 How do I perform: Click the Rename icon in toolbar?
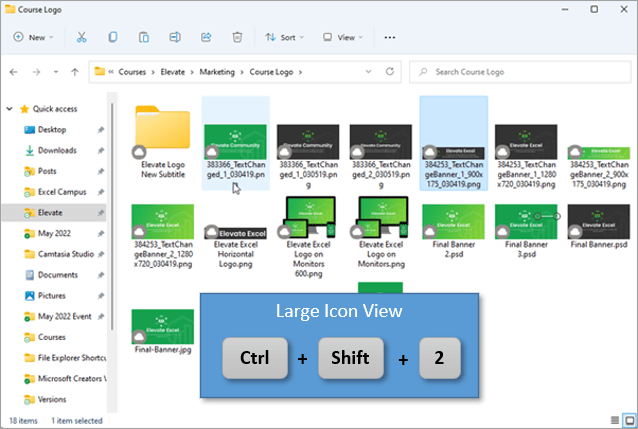pyautogui.click(x=175, y=37)
